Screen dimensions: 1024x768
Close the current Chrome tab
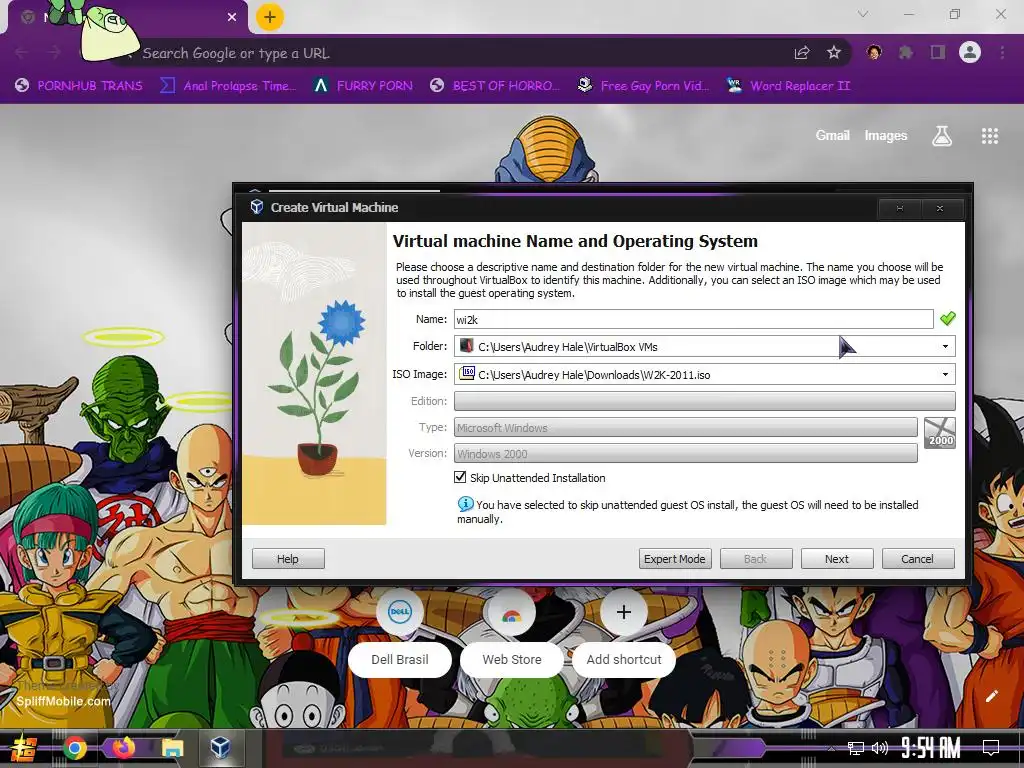pos(232,17)
